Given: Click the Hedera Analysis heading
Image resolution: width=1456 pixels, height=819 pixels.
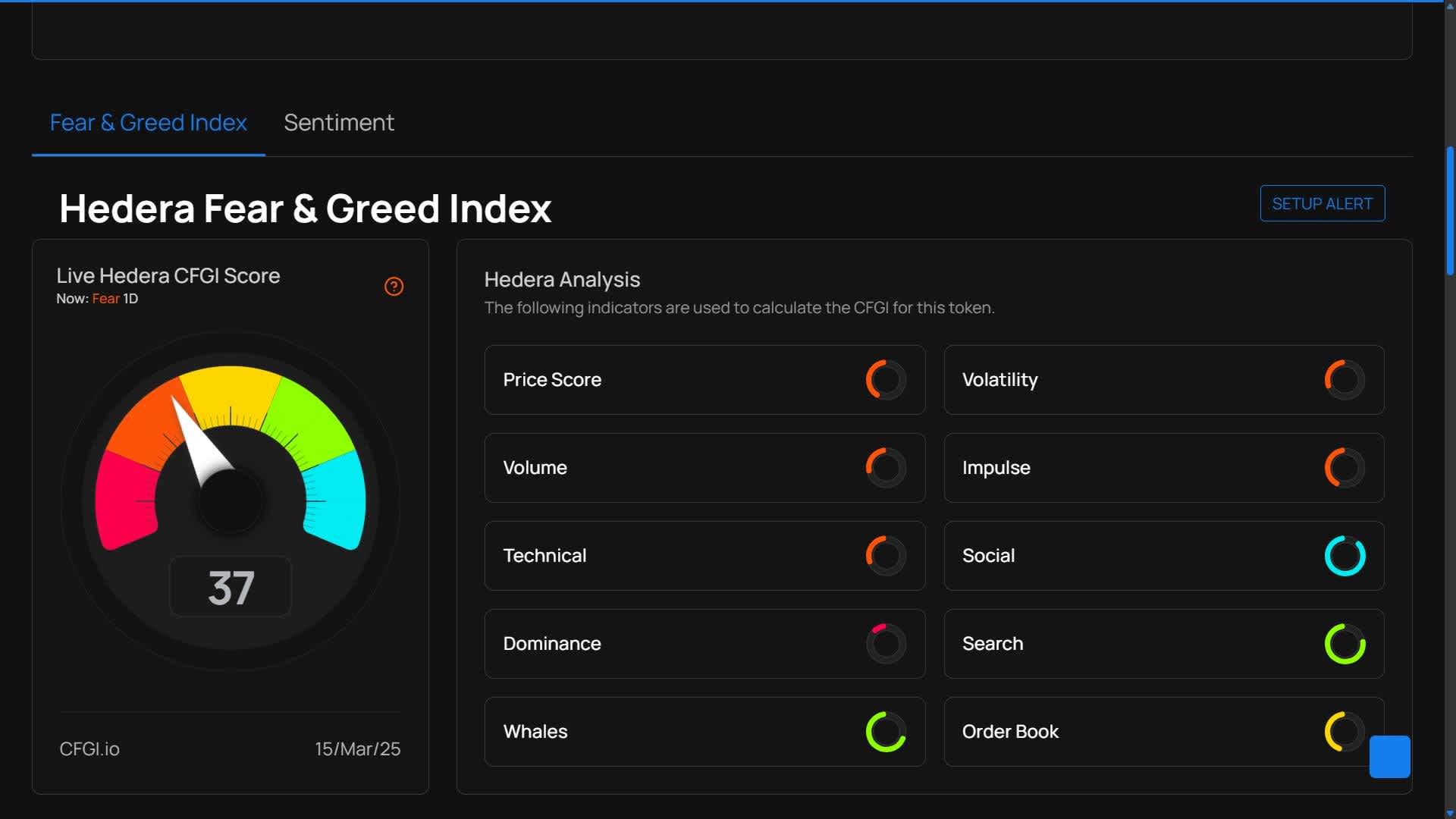Looking at the screenshot, I should pos(562,280).
